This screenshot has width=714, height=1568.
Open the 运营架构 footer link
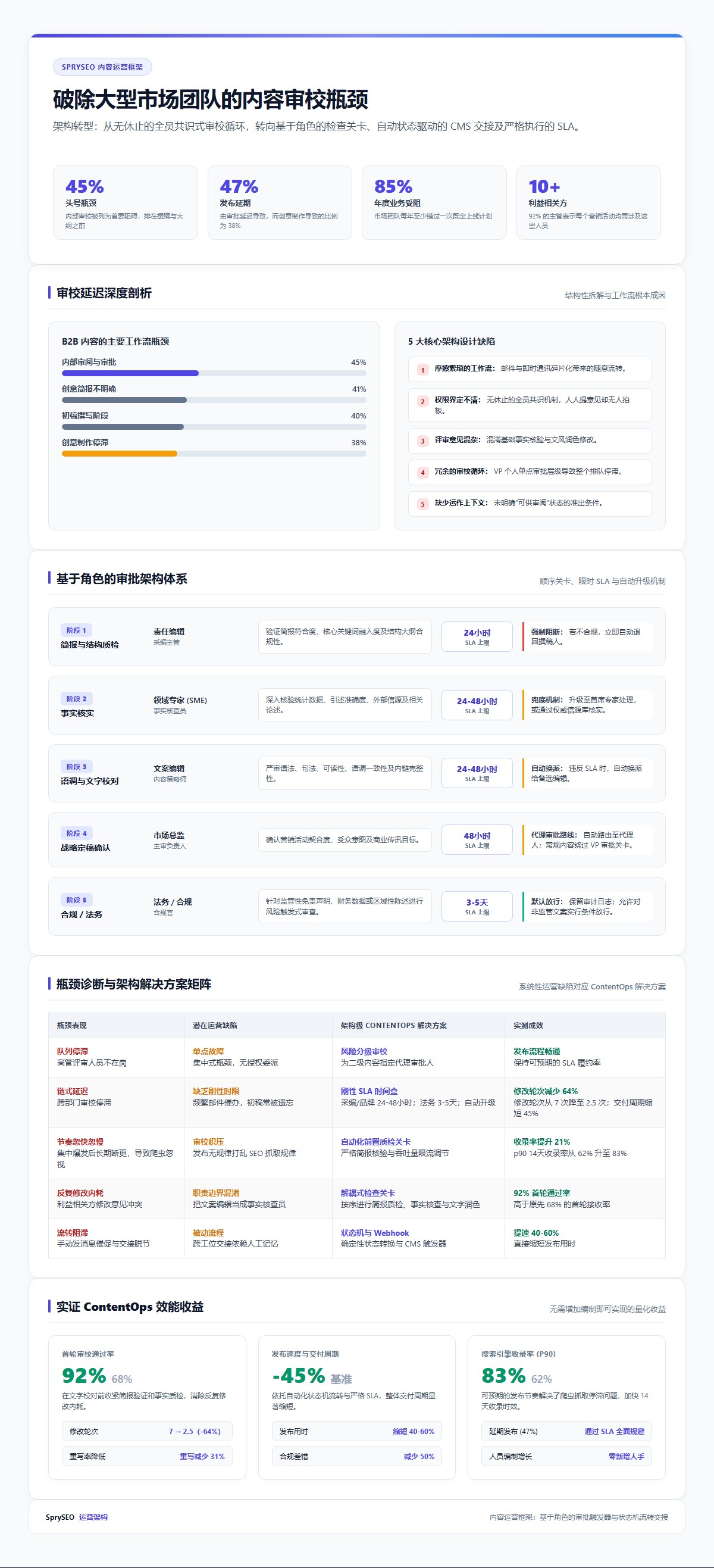click(93, 1517)
